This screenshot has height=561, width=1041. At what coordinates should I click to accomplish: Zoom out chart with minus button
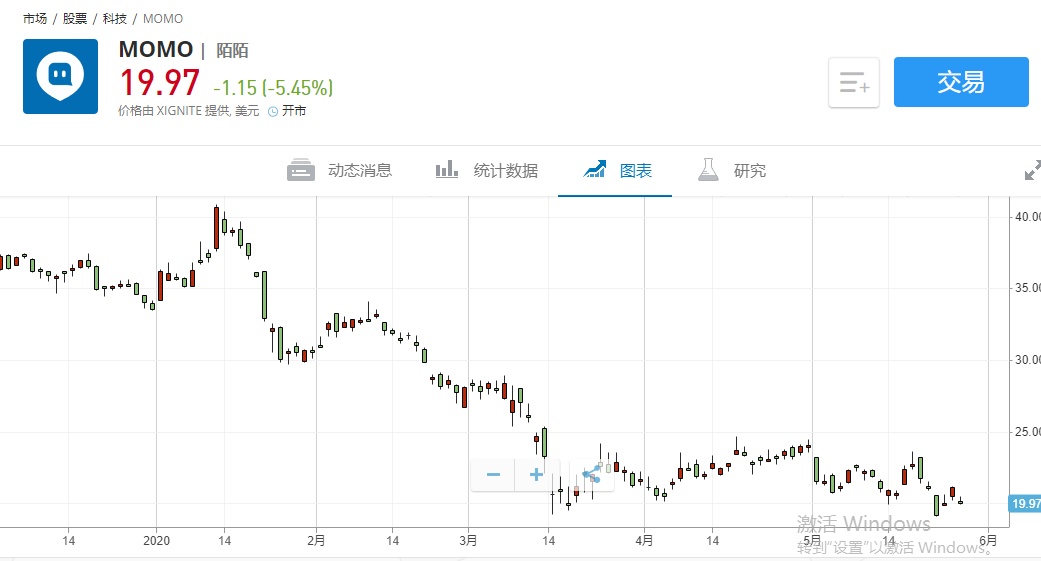coord(493,474)
